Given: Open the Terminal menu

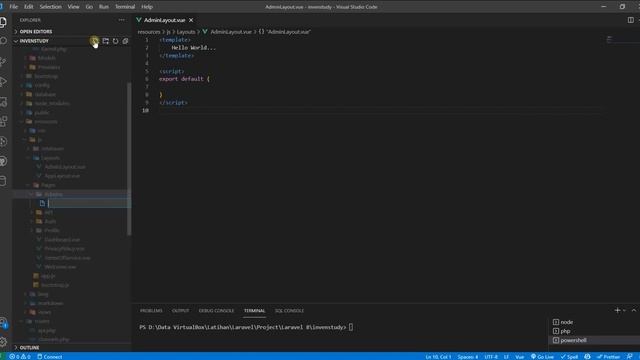Looking at the screenshot, I should coord(125,7).
